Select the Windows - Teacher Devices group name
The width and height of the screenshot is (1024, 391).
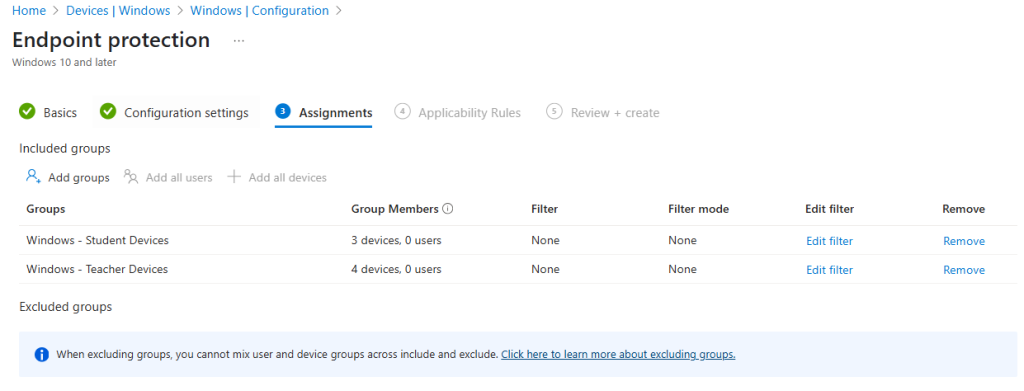(x=97, y=269)
